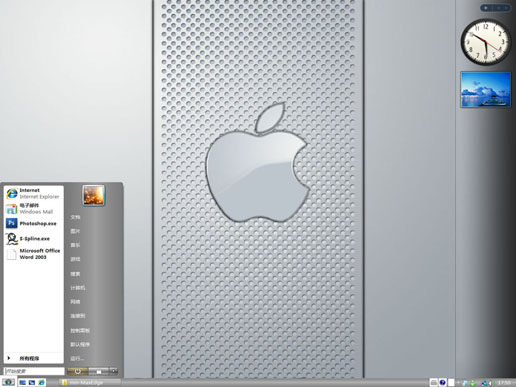
Task: Select the Computer entry in Start menu
Action: (78, 288)
